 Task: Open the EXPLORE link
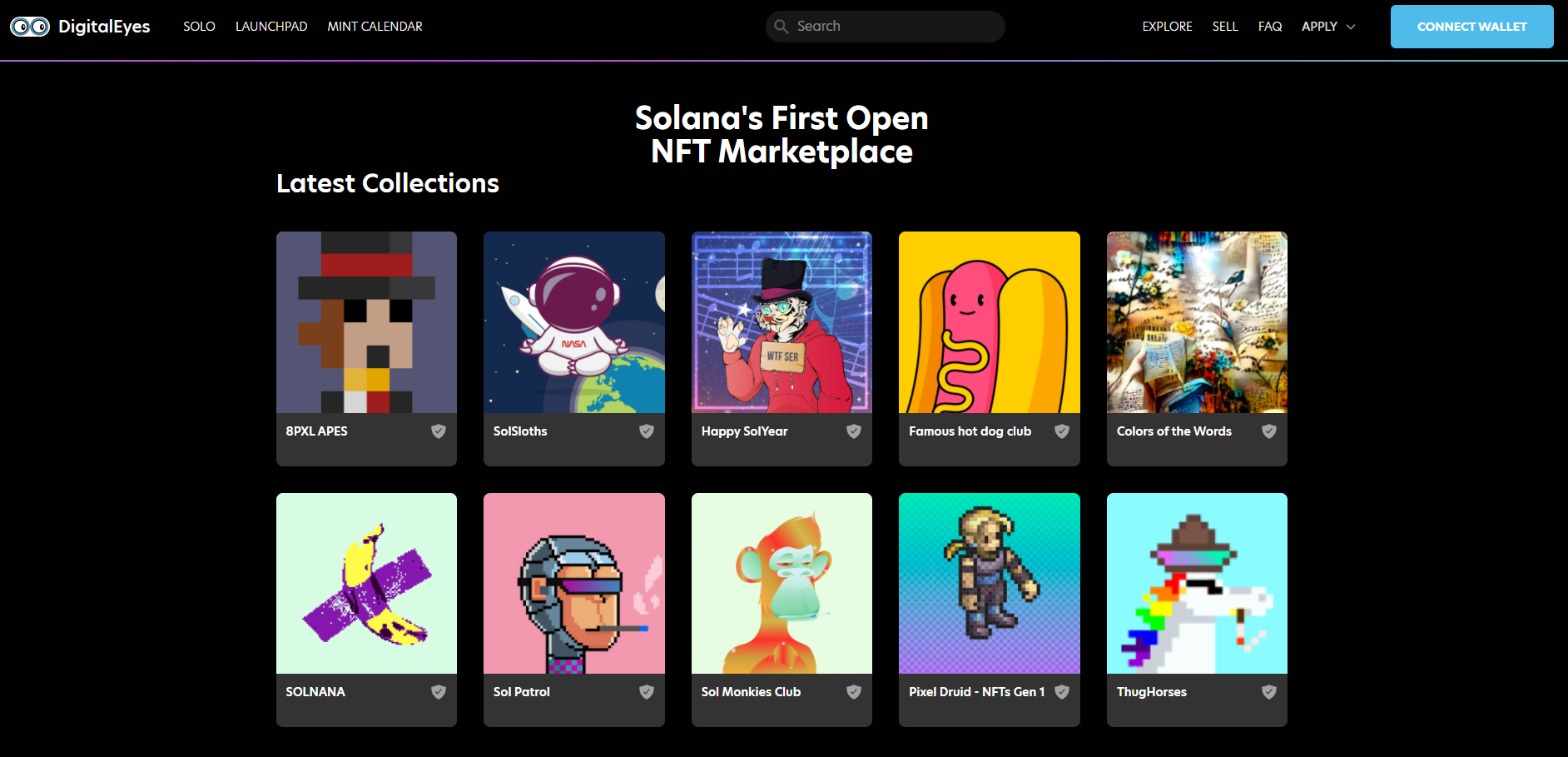point(1167,27)
